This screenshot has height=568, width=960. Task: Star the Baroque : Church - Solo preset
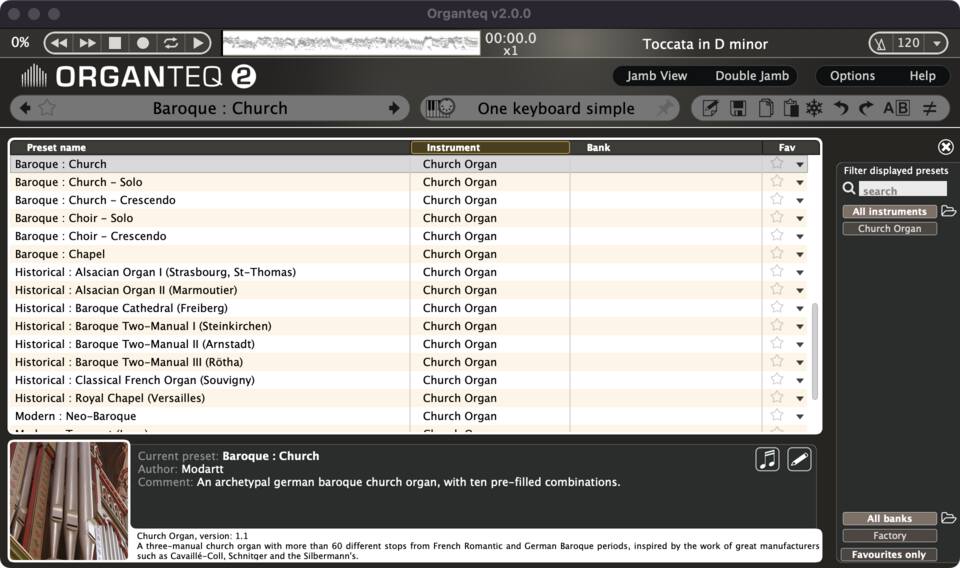click(x=777, y=181)
